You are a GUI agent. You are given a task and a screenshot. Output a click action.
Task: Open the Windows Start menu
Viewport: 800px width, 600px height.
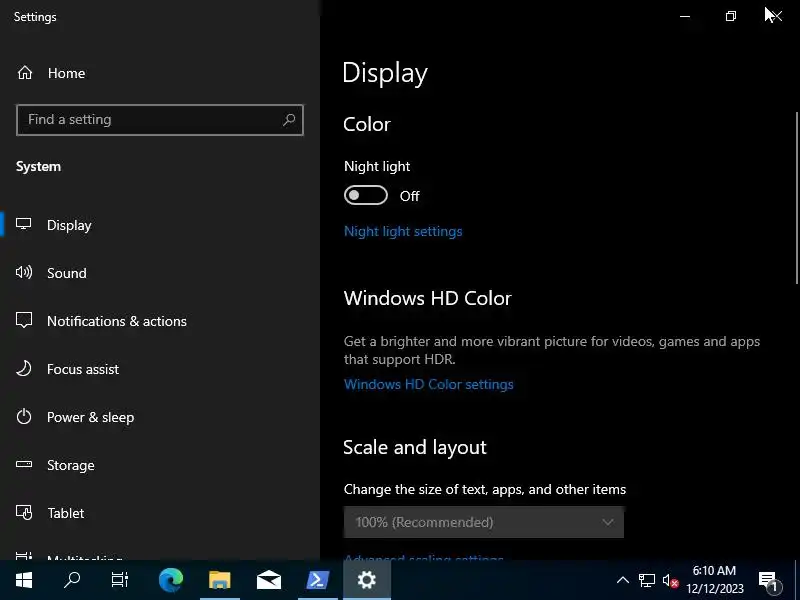pyautogui.click(x=24, y=580)
